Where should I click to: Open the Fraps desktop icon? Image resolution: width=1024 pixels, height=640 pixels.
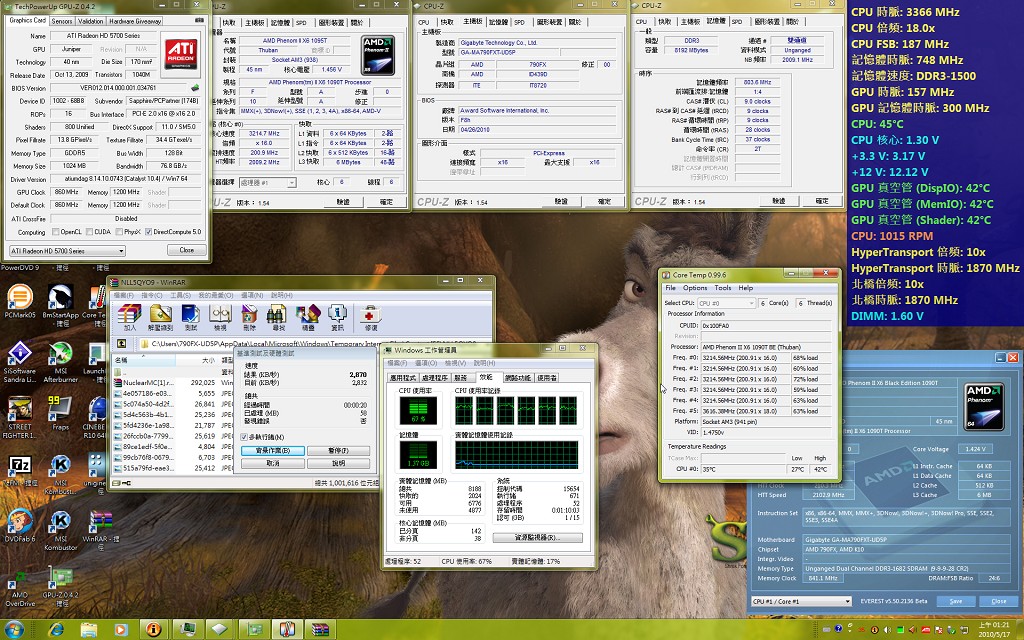pos(60,414)
